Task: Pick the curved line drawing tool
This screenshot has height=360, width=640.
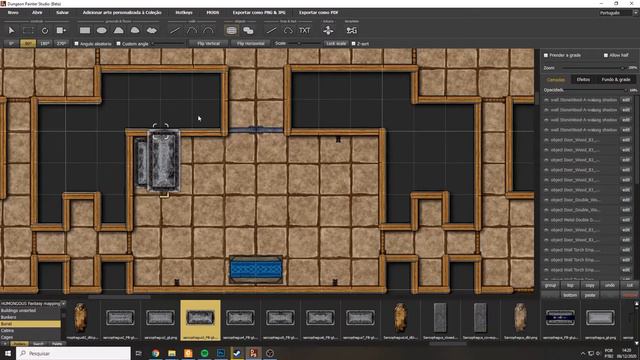Action: tap(288, 30)
